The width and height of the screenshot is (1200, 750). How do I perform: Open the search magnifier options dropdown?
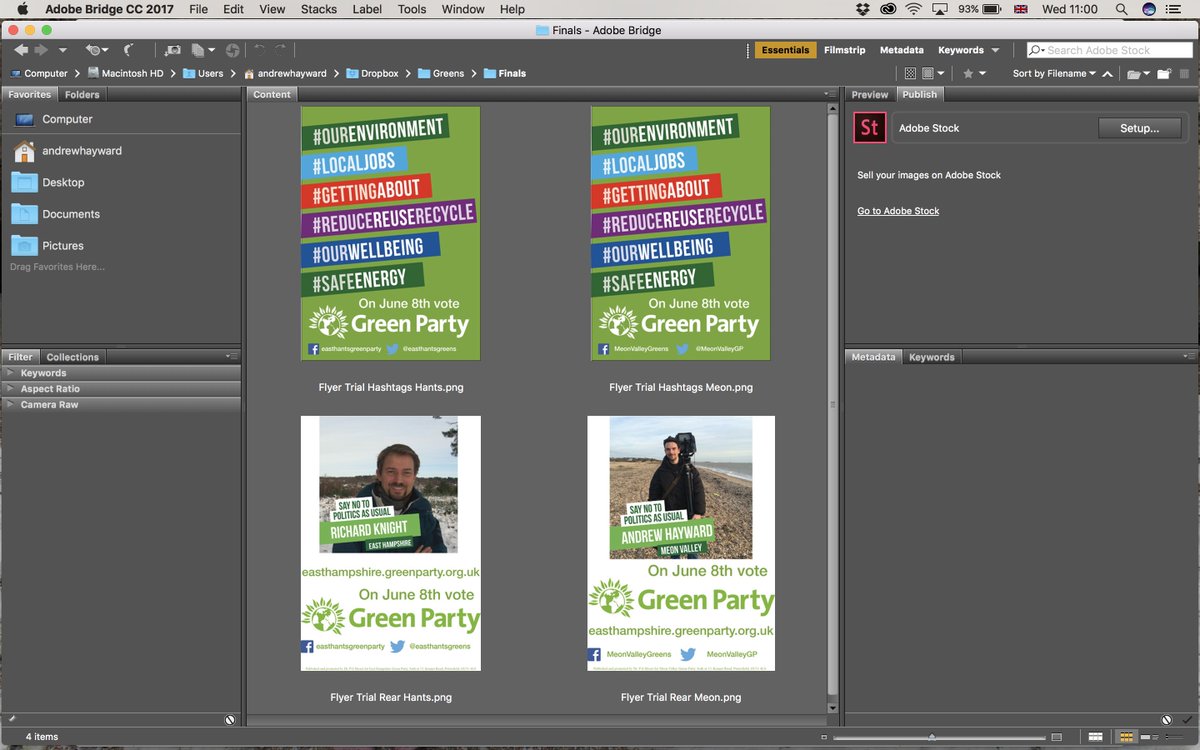click(x=1037, y=50)
